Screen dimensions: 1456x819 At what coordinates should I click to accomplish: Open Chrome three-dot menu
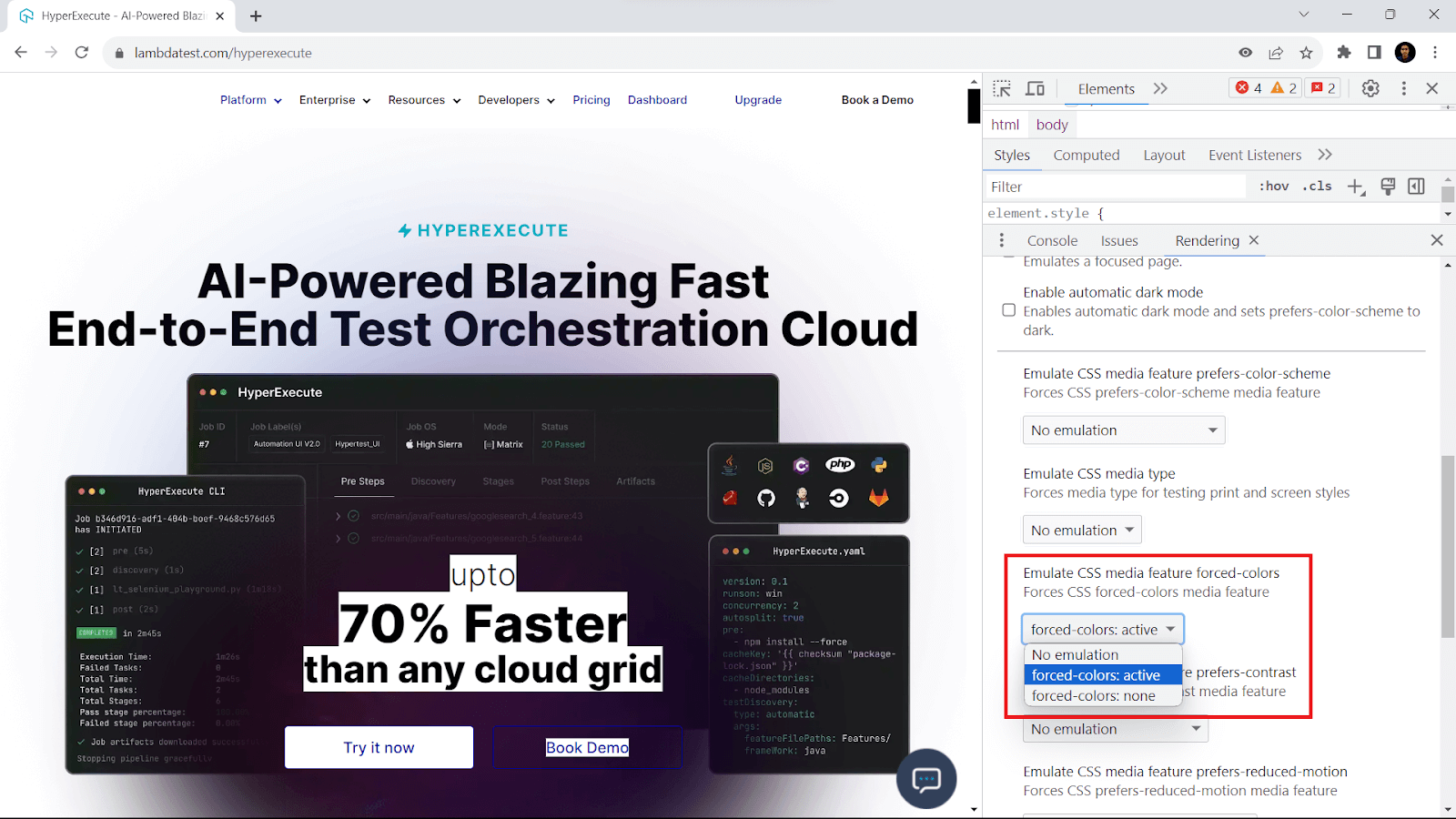coord(1436,53)
